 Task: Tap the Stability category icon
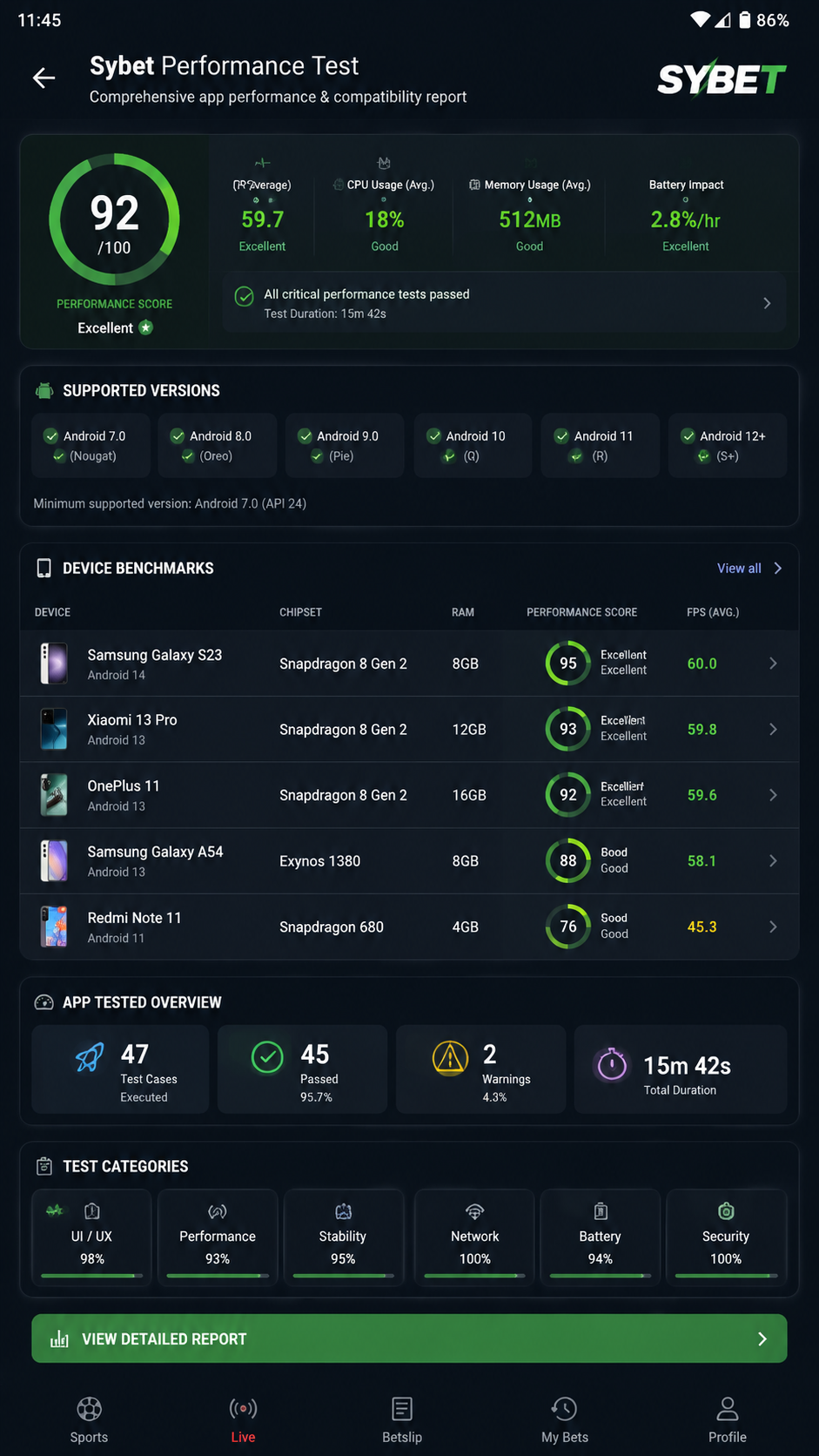tap(344, 1211)
